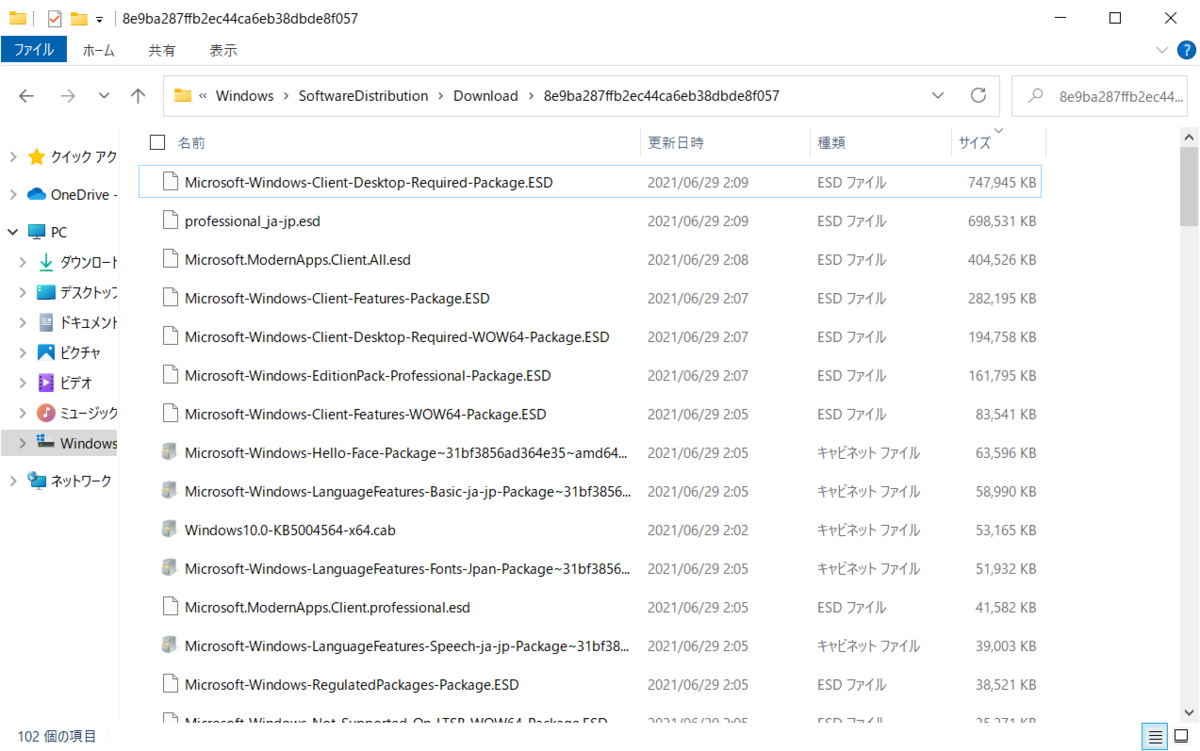The width and height of the screenshot is (1200, 751).
Task: Expand the デスクトップ tree node
Action: [x=23, y=293]
